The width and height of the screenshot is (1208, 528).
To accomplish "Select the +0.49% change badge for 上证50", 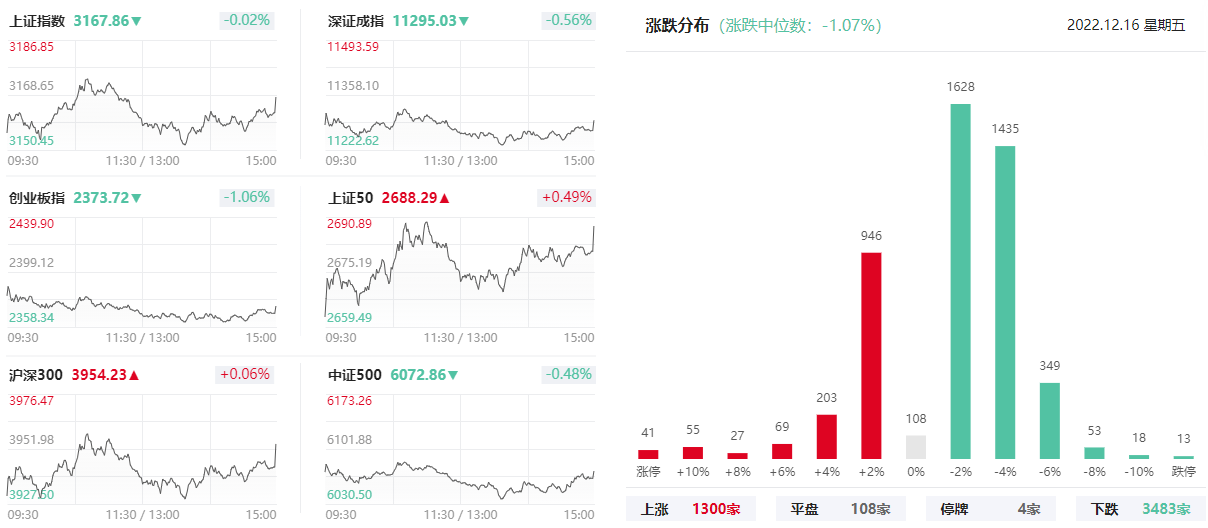I will [x=567, y=197].
